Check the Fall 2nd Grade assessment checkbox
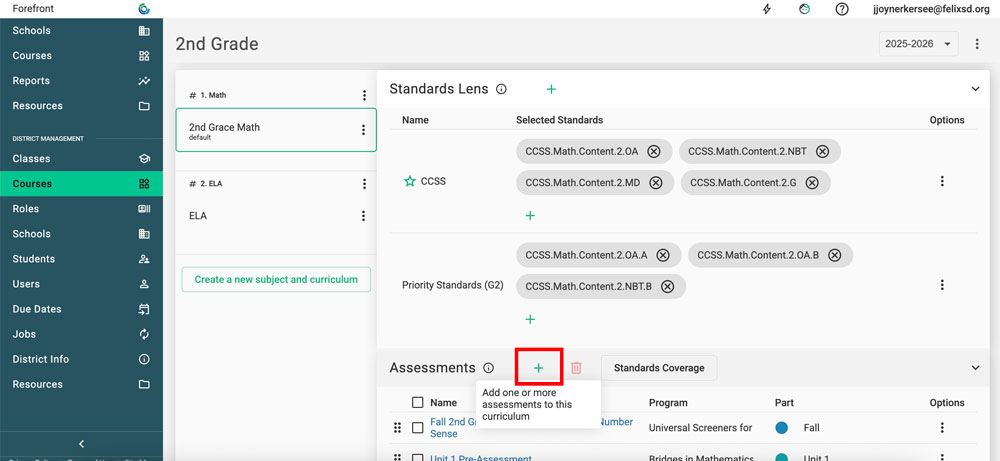 pos(418,428)
